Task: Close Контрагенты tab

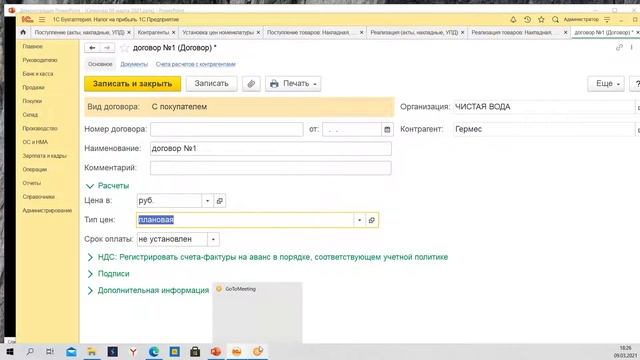Action: (x=174, y=32)
